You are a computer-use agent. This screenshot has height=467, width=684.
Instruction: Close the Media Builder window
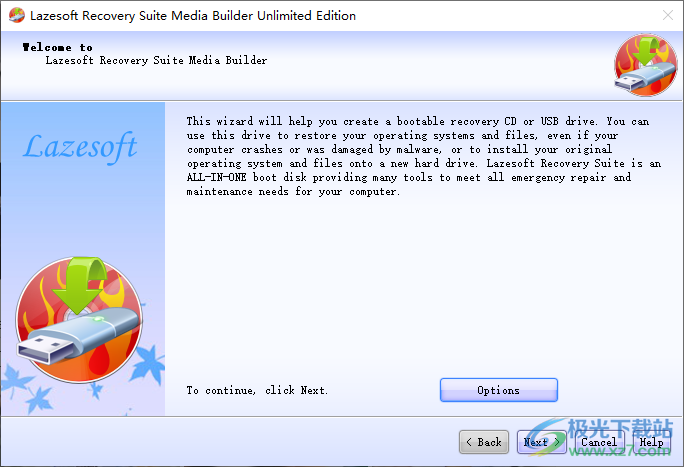coord(667,16)
